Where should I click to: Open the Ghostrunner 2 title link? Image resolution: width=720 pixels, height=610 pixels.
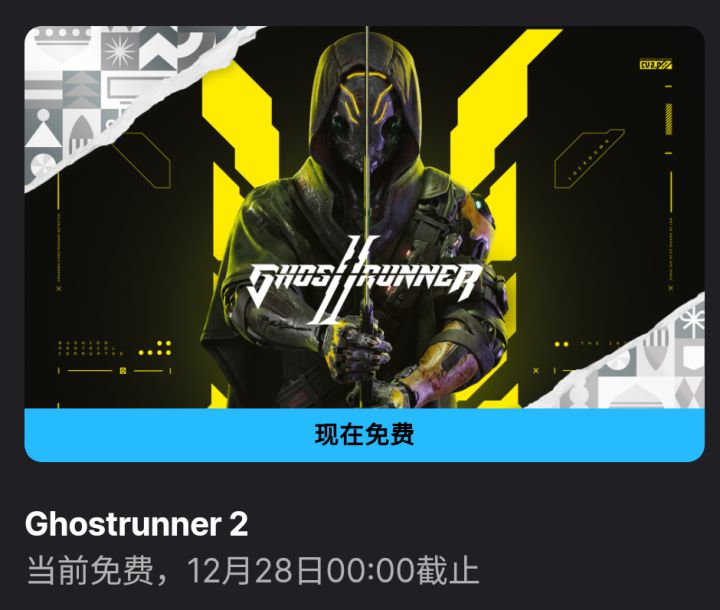(136, 524)
